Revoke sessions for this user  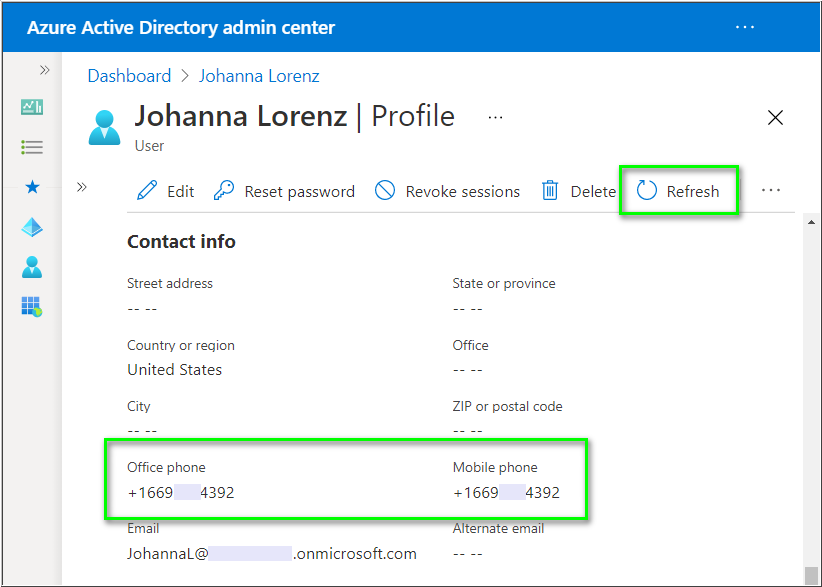coord(448,191)
